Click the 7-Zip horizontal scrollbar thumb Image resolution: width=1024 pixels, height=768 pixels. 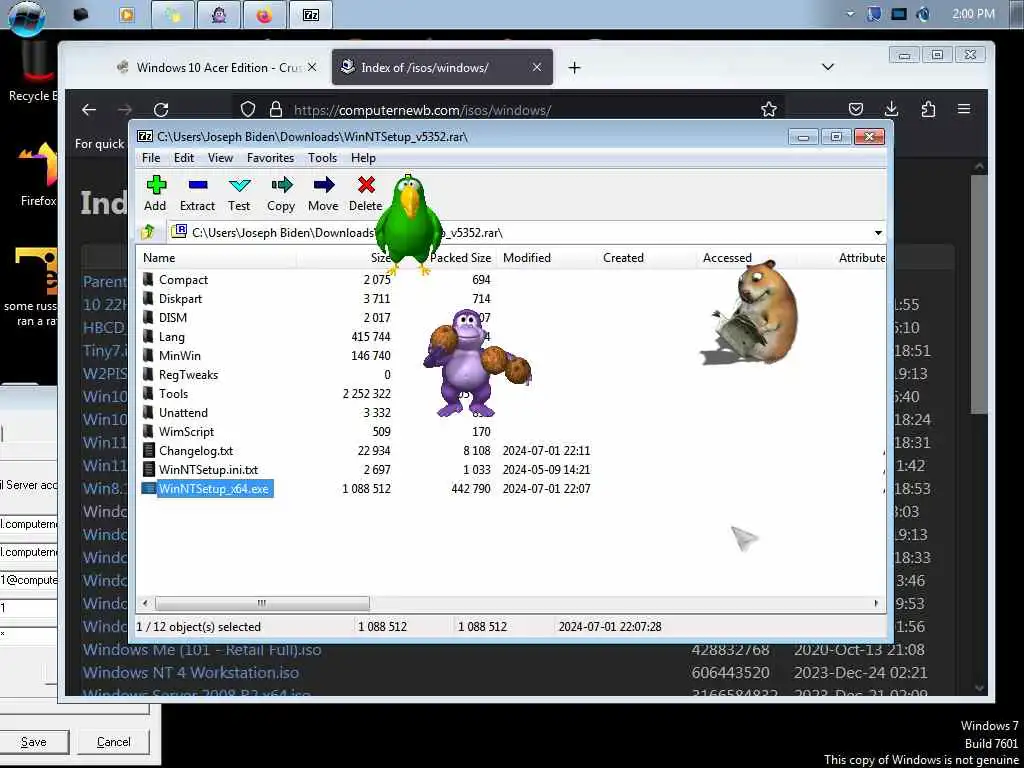[x=262, y=603]
